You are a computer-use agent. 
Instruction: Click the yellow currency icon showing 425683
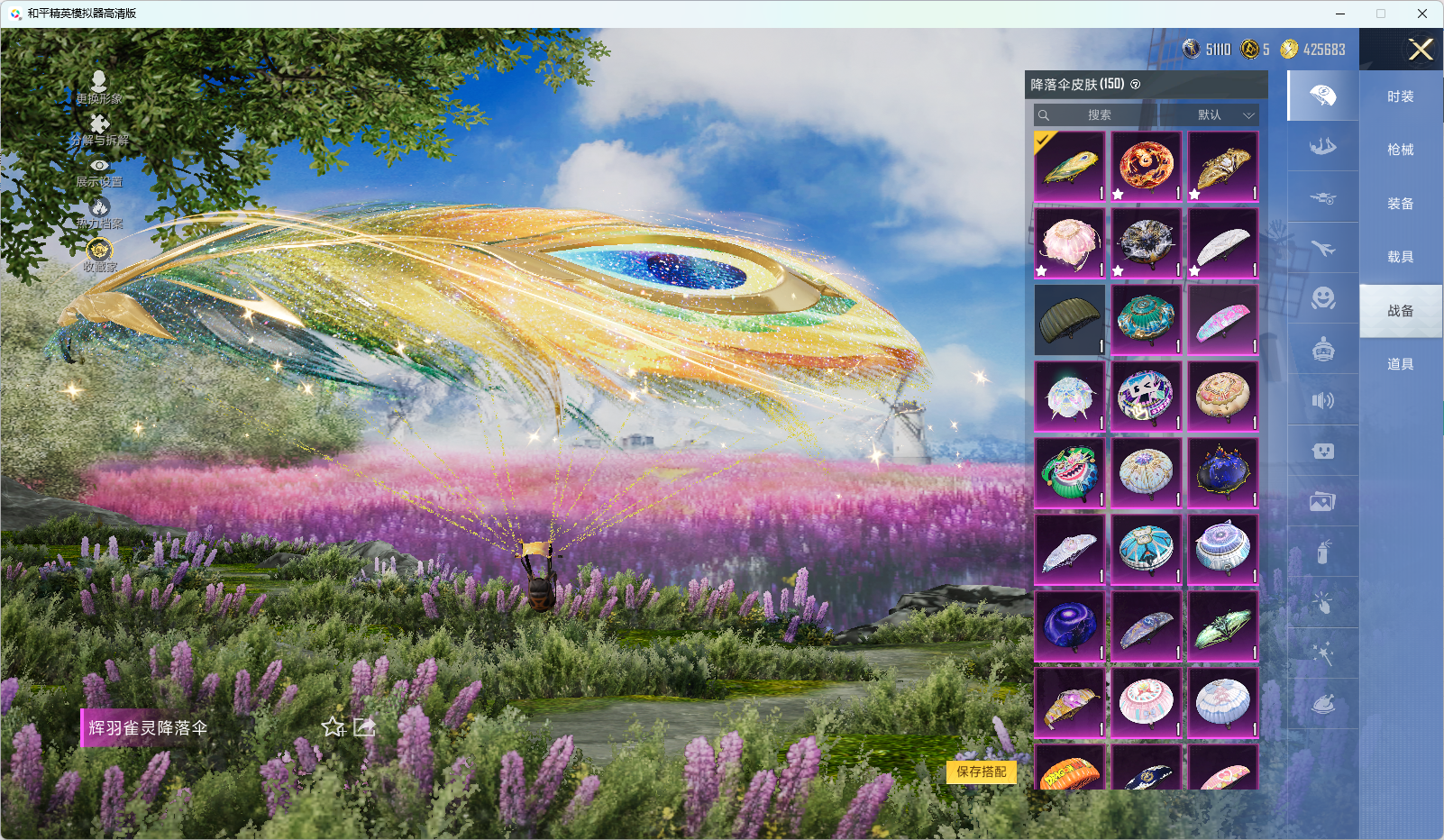[x=1290, y=49]
